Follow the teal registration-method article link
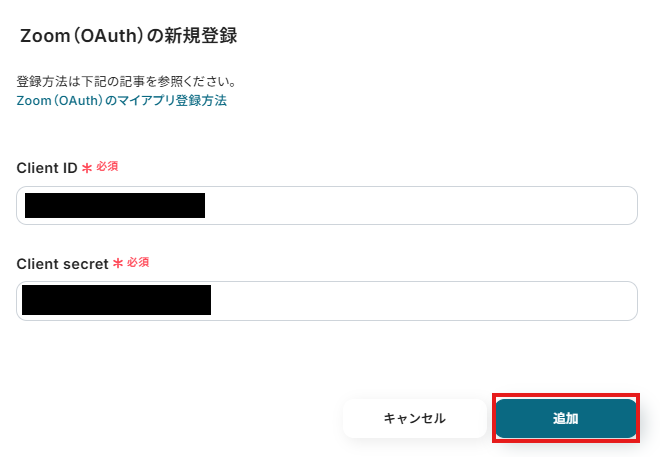Viewport: 660px width, 457px height. coord(122,101)
